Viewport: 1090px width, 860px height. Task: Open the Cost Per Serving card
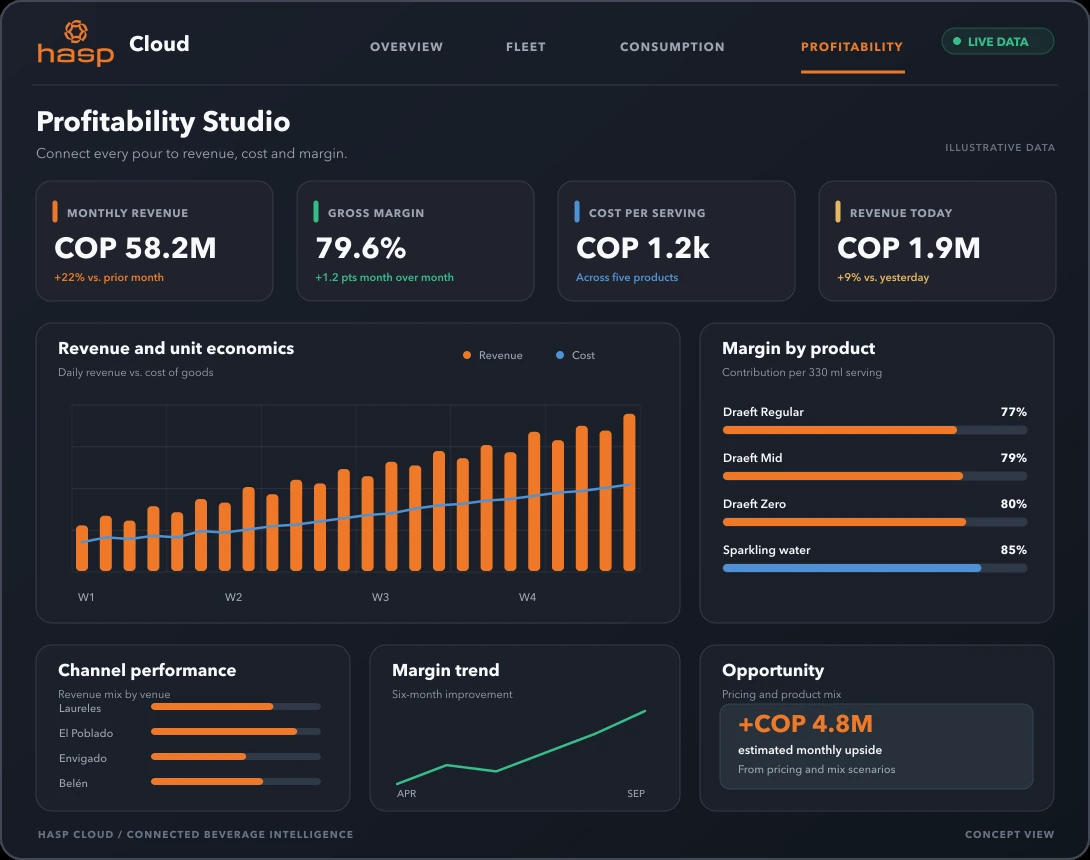(676, 241)
